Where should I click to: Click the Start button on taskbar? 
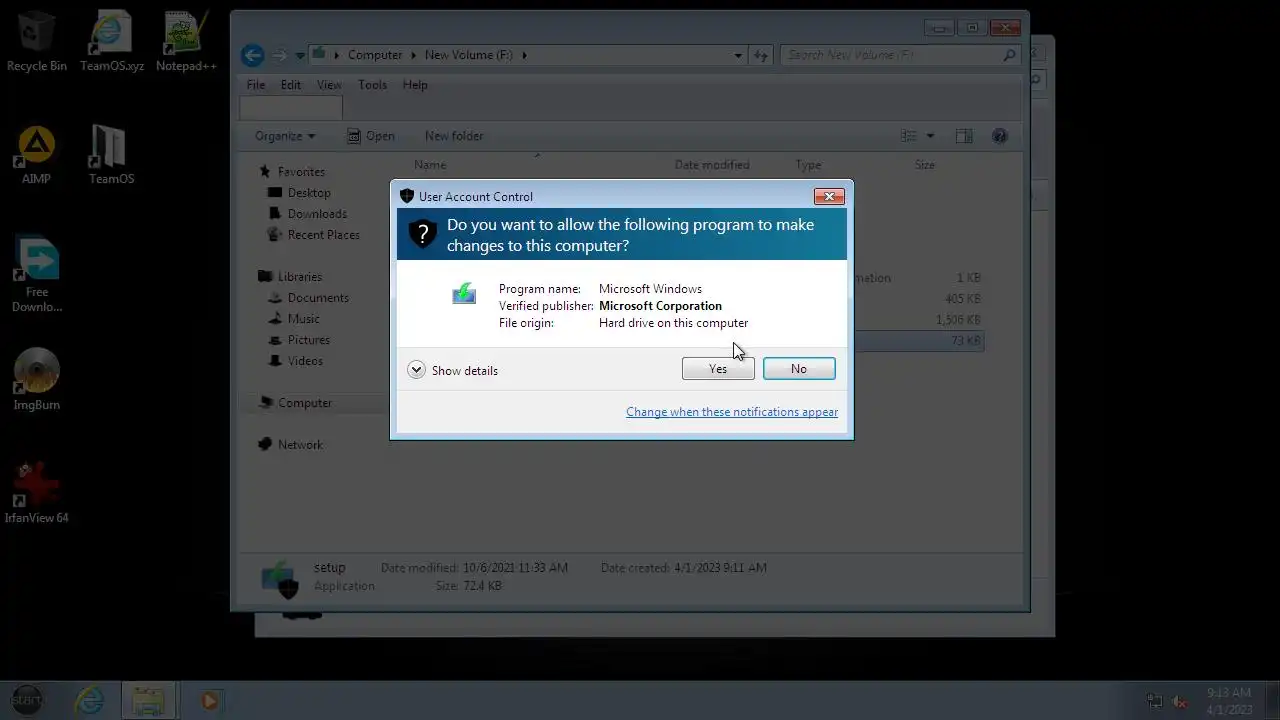(27, 700)
